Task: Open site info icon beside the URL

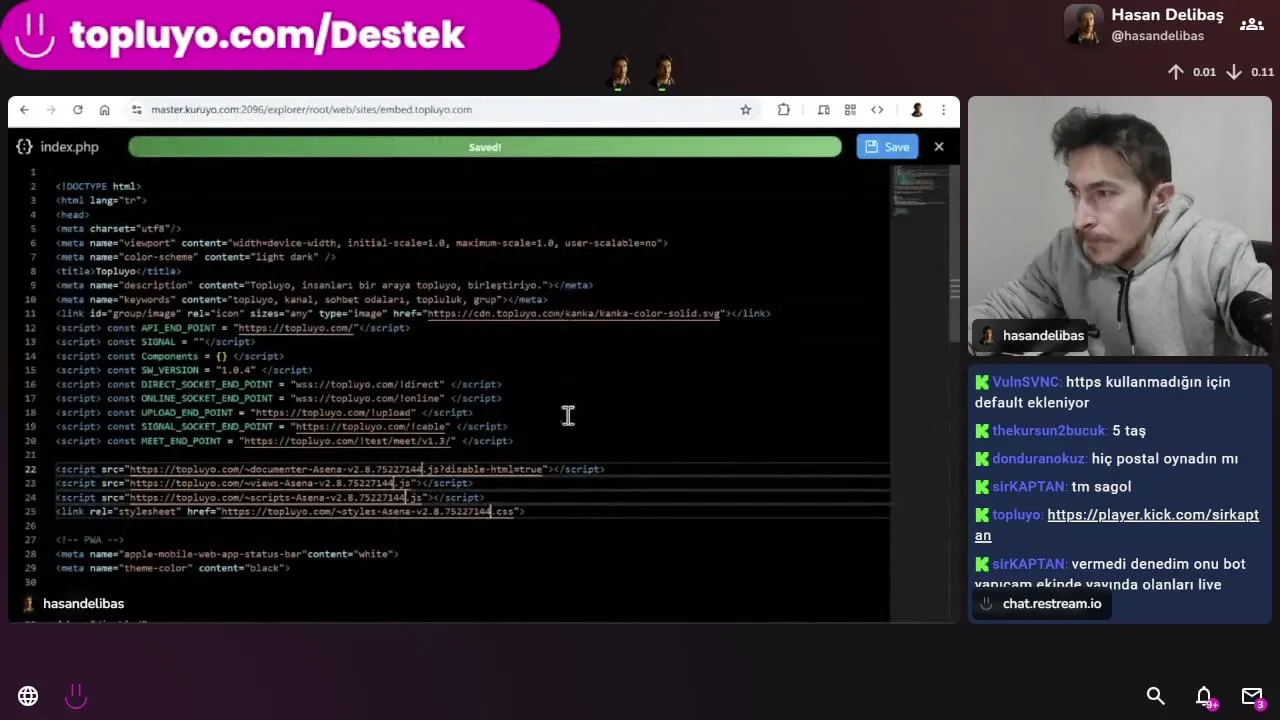Action: [x=136, y=110]
